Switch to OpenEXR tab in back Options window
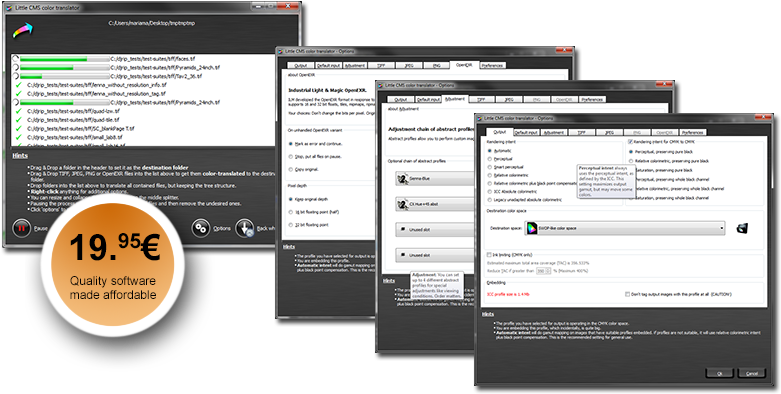The image size is (781, 394). click(x=464, y=65)
